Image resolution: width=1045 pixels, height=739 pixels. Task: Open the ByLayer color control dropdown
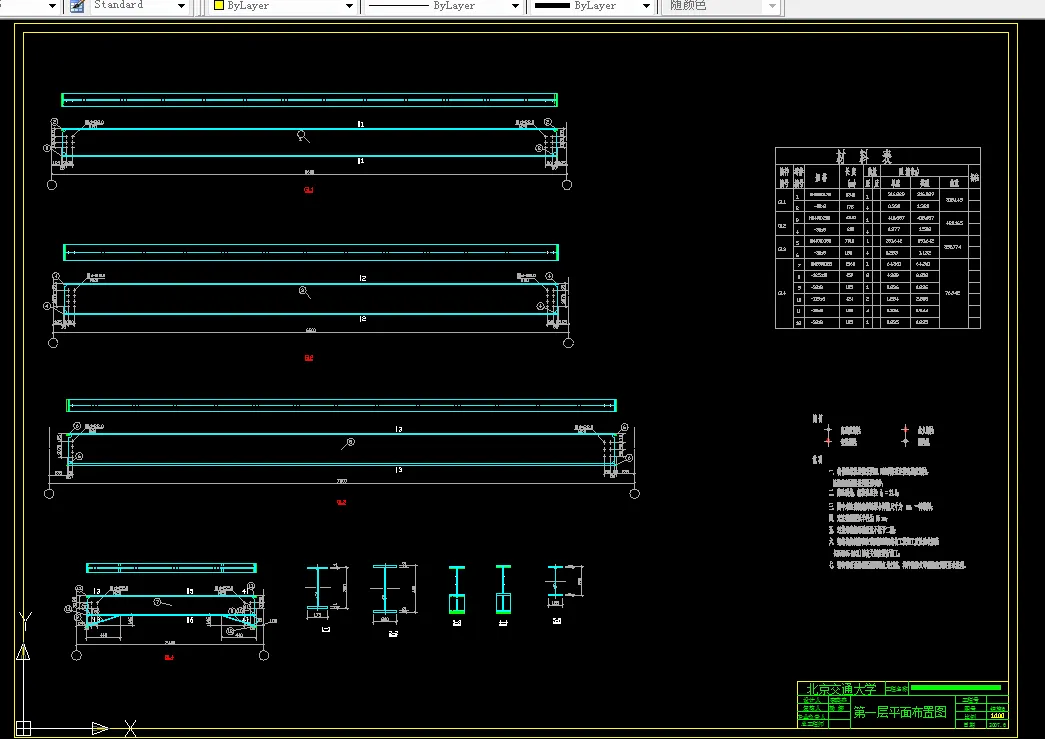349,6
